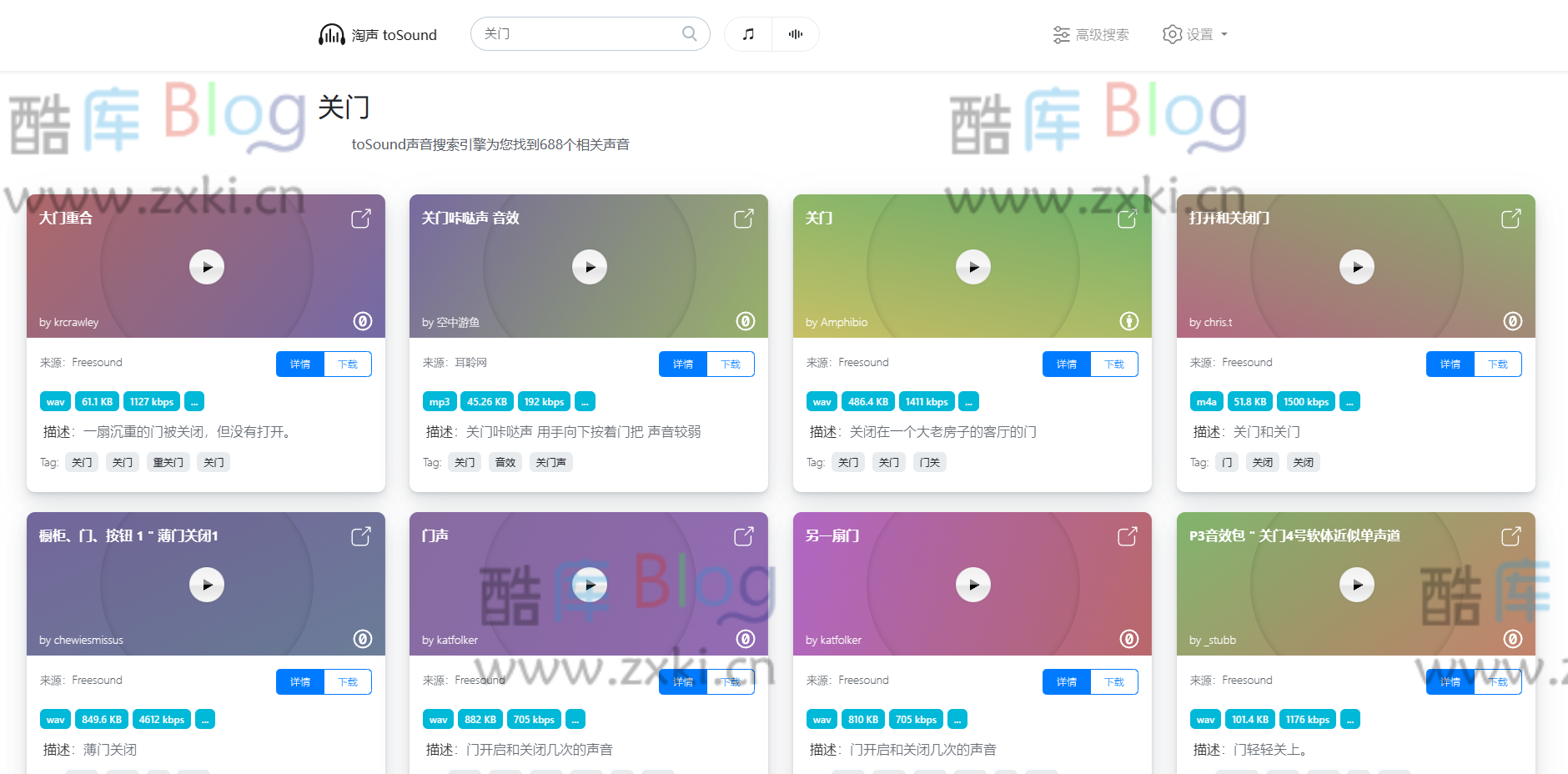Open the 高级搜索 filter icon
The width and height of the screenshot is (1568, 774).
[1061, 34]
